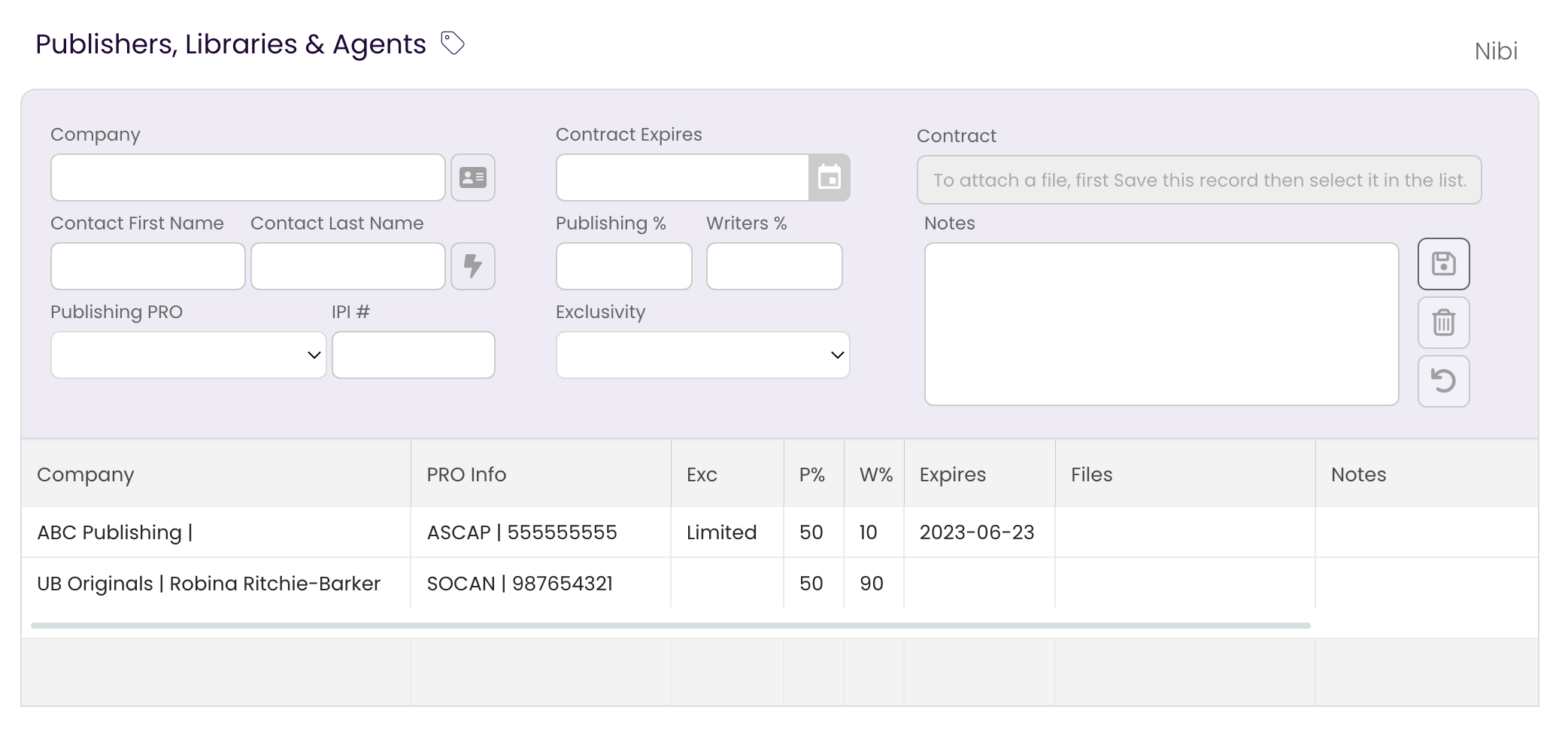Click the W% value 10 in ABC Publishing row
The image size is (1568, 737).
click(874, 532)
